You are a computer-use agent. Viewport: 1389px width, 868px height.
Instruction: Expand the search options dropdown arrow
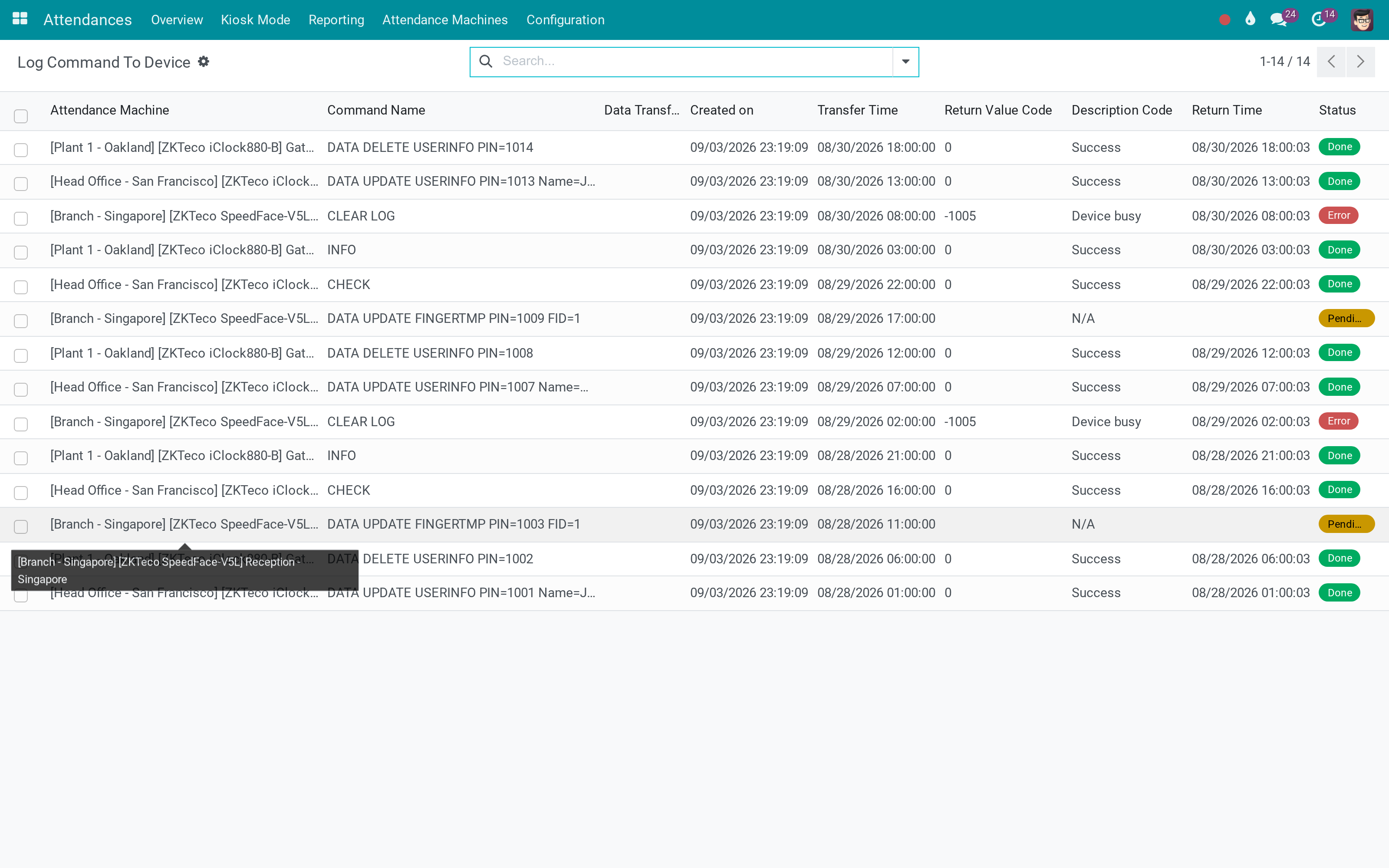point(905,62)
